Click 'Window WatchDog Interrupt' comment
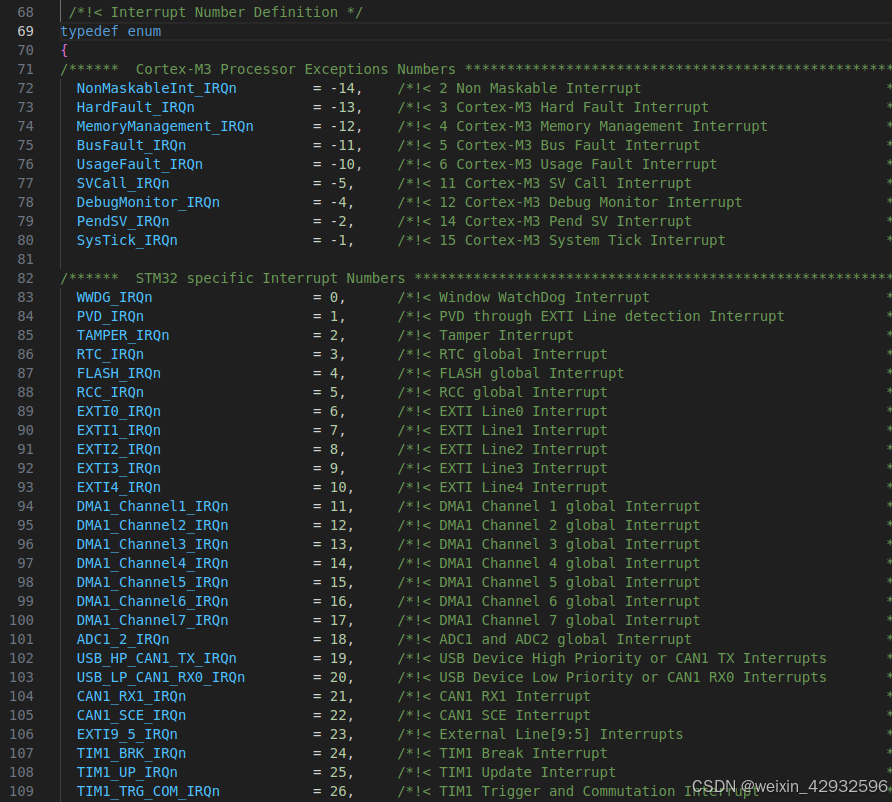Viewport: 892px width, 802px height. pos(544,297)
